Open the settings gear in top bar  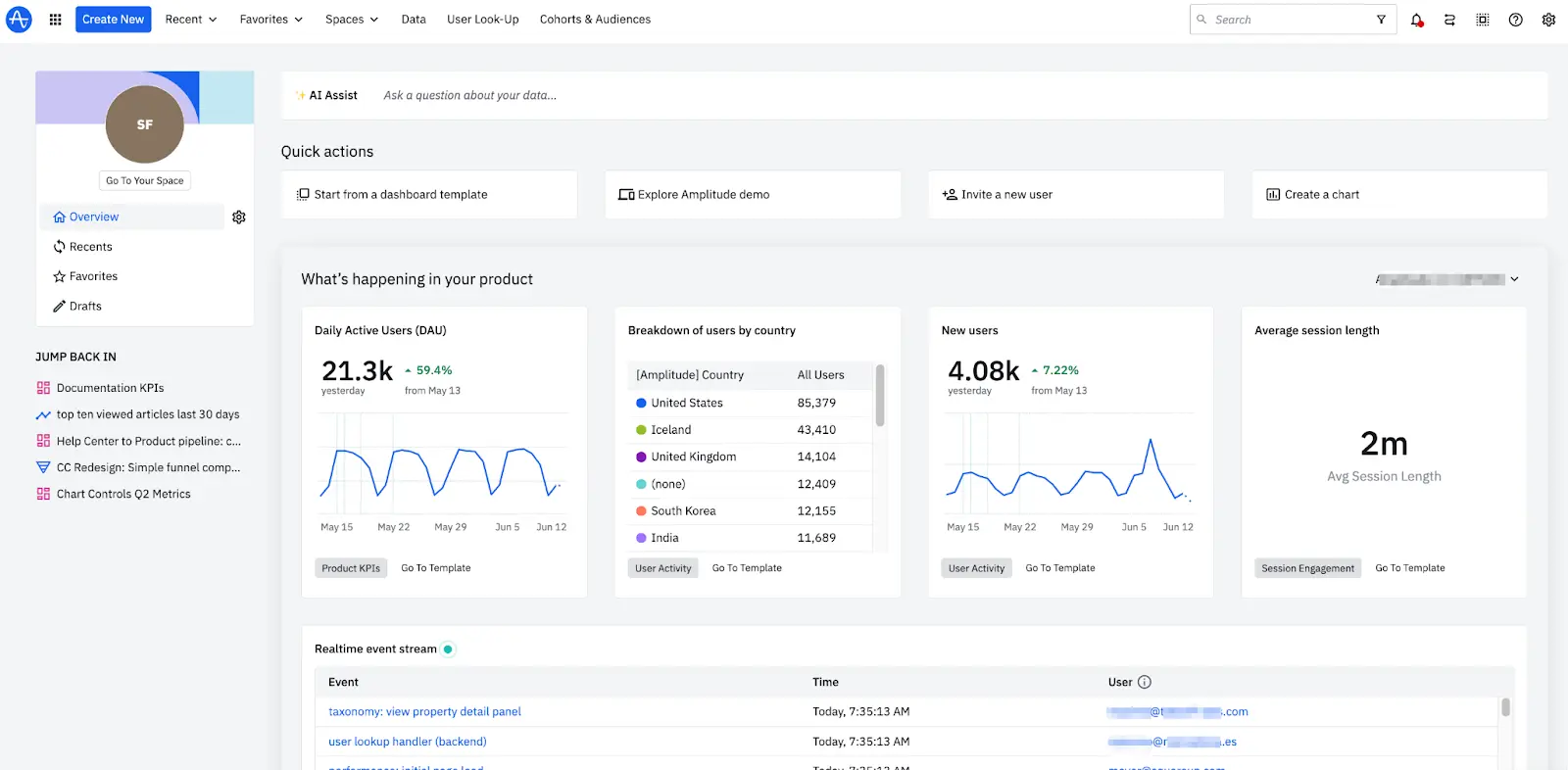click(1548, 20)
